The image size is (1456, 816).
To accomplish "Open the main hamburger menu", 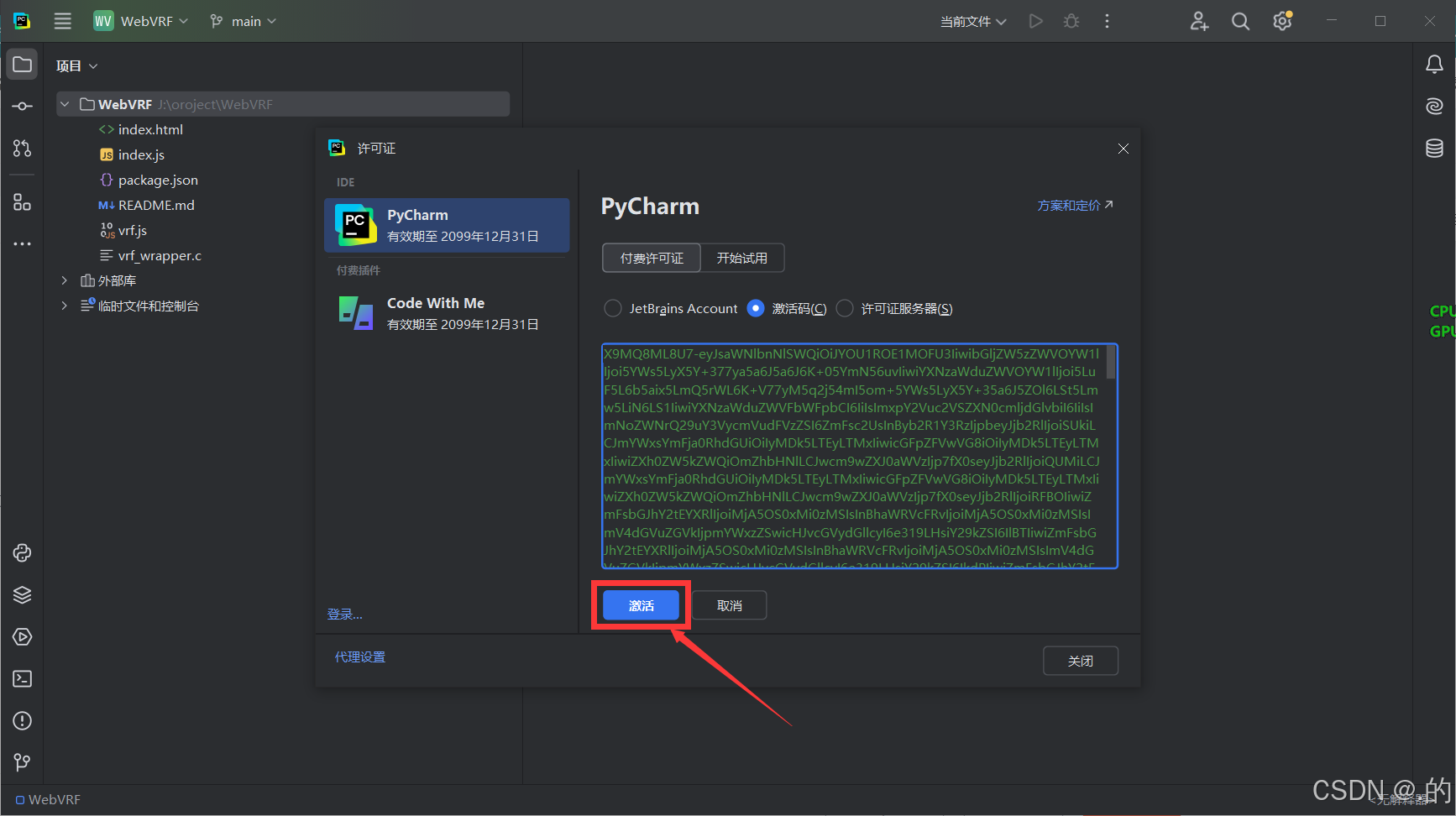I will point(63,21).
